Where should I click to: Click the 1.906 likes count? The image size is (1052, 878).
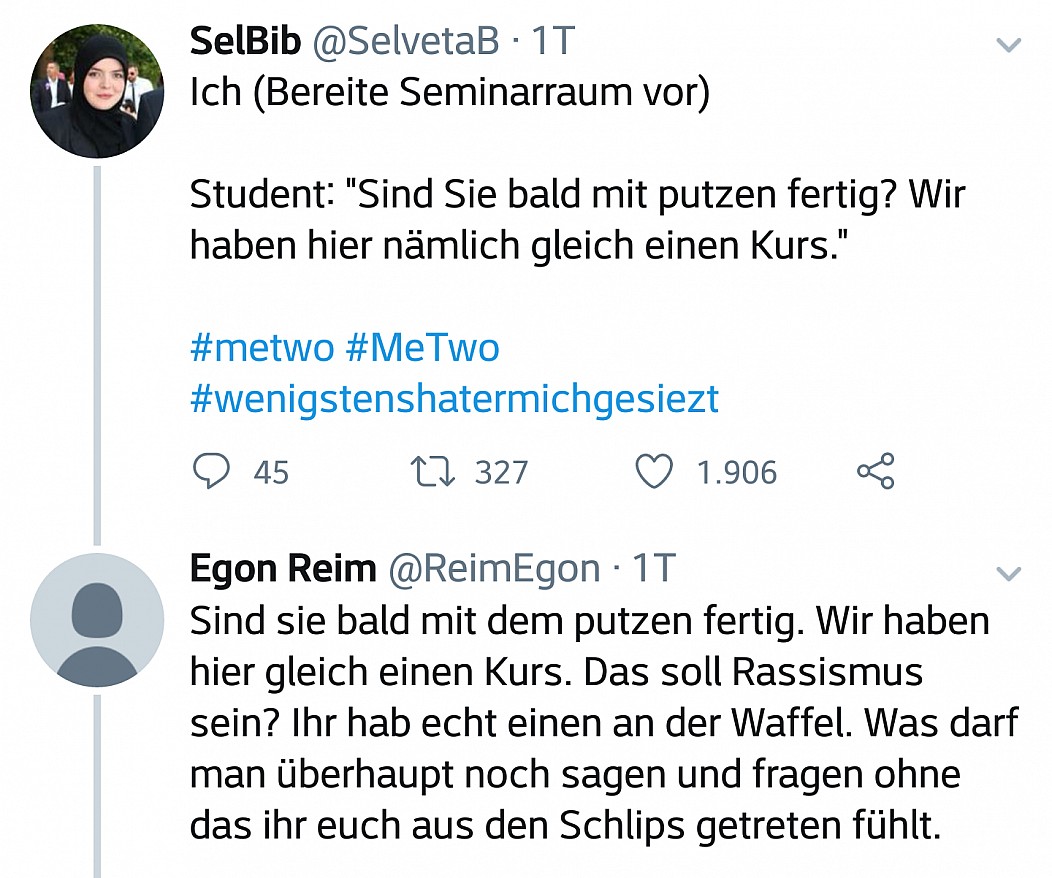tap(737, 472)
